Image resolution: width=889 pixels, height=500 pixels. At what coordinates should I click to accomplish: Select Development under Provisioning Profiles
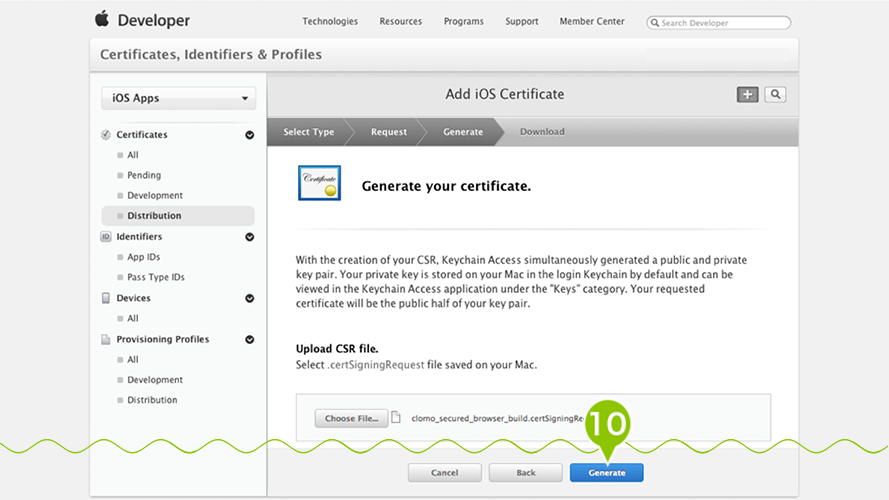pos(155,380)
